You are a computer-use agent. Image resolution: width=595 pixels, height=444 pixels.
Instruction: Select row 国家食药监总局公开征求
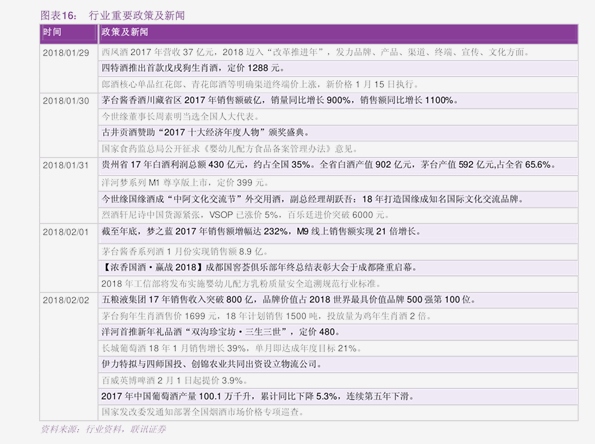[x=338, y=149]
